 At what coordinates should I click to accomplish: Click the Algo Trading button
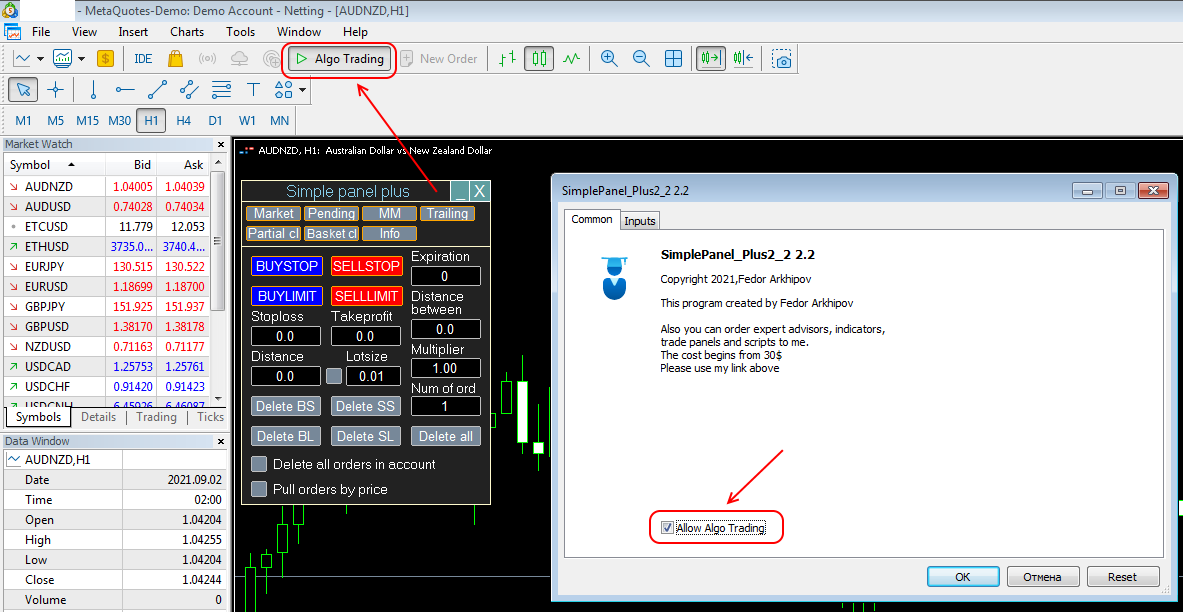click(x=340, y=59)
